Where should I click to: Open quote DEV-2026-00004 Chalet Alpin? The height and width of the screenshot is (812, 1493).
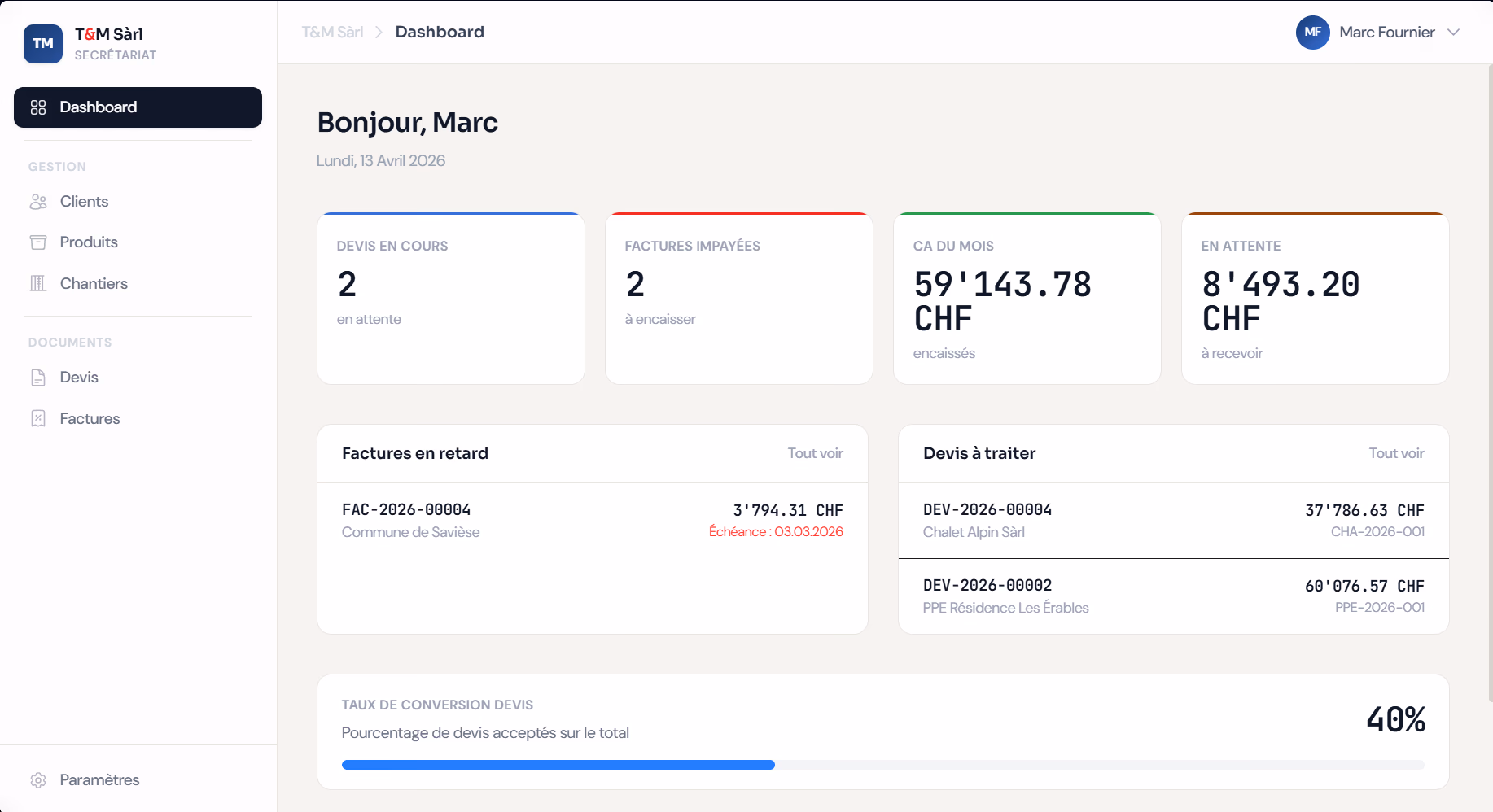[1173, 521]
